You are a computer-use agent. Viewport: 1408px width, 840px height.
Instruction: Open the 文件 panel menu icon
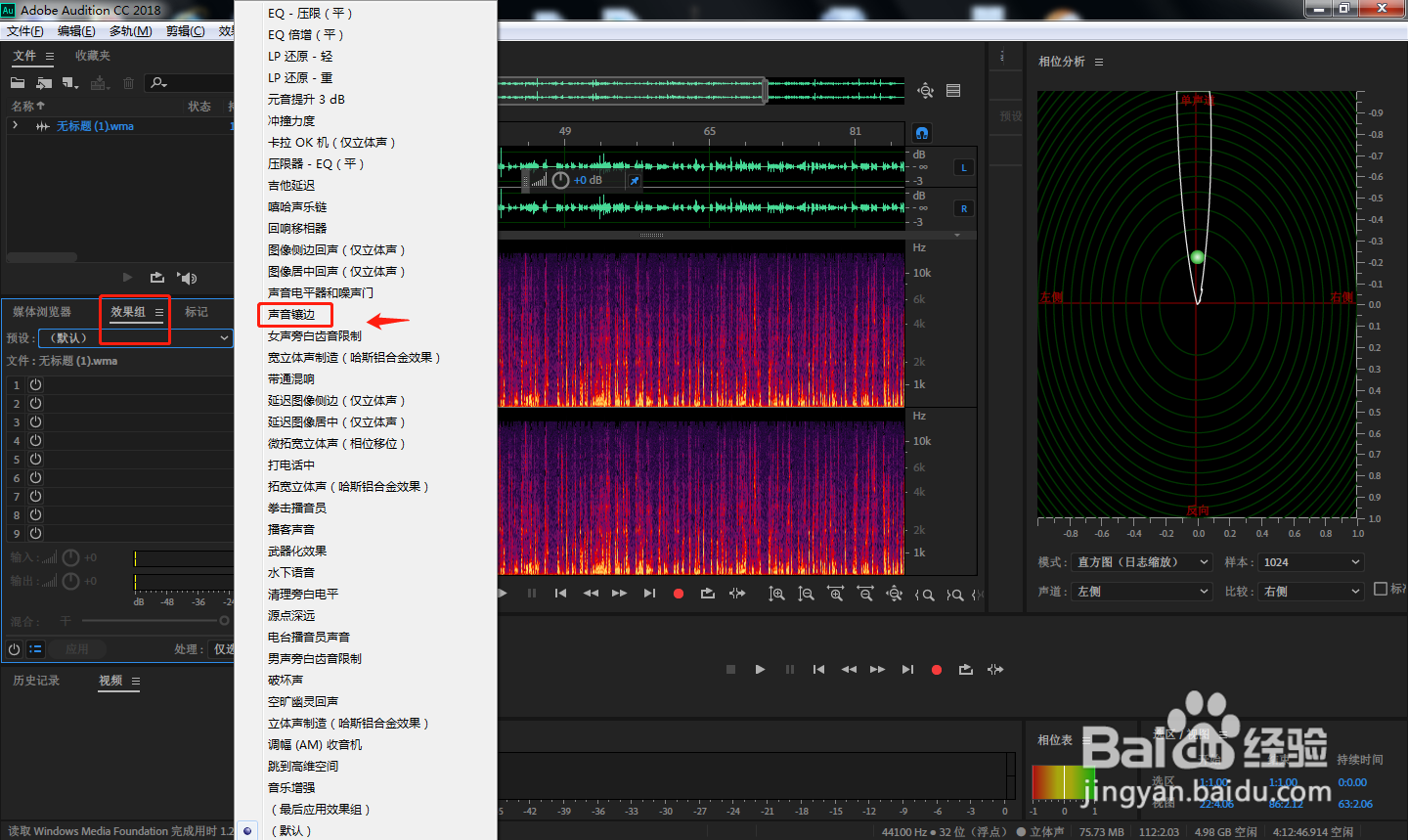[50, 56]
